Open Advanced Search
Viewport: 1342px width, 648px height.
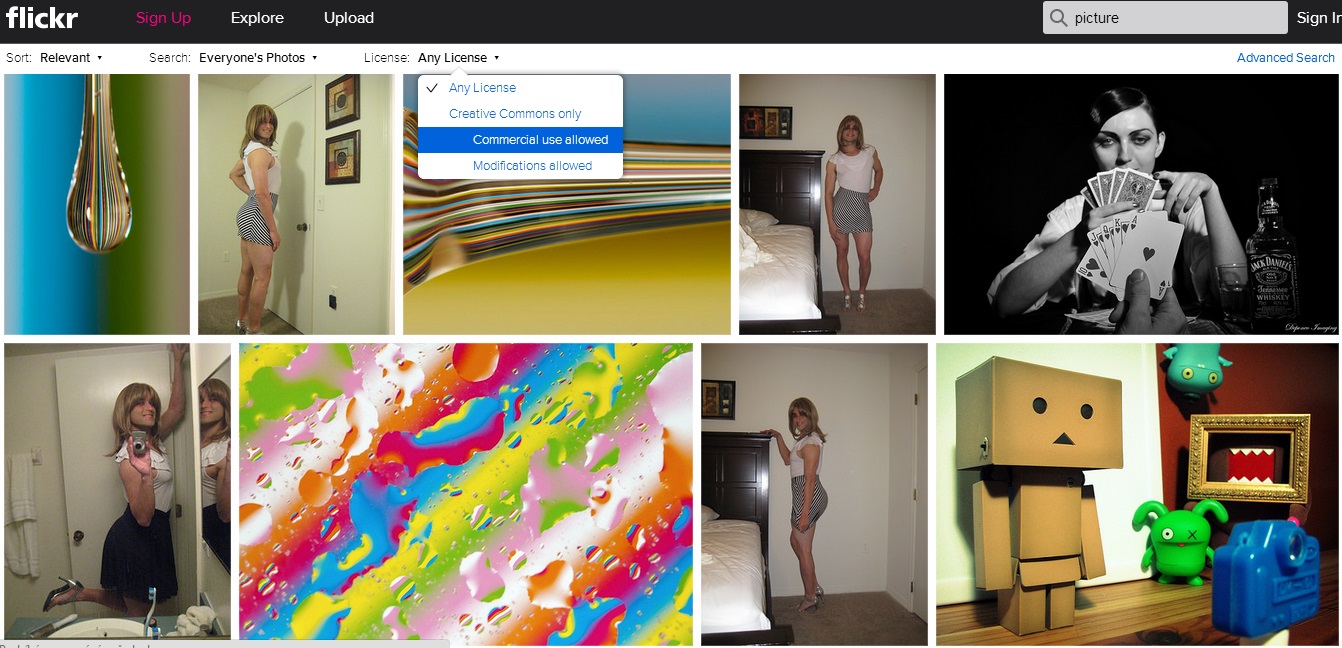[1286, 58]
